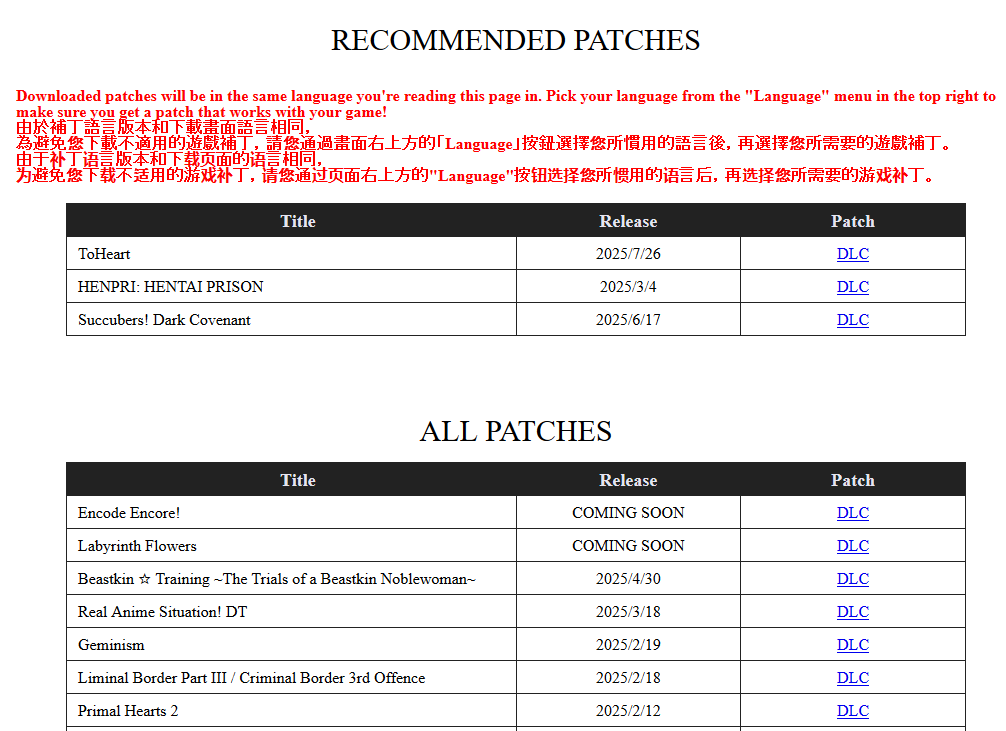
Task: Select 'HENPRI: HENTAI PRISON' title text
Action: [x=171, y=287]
